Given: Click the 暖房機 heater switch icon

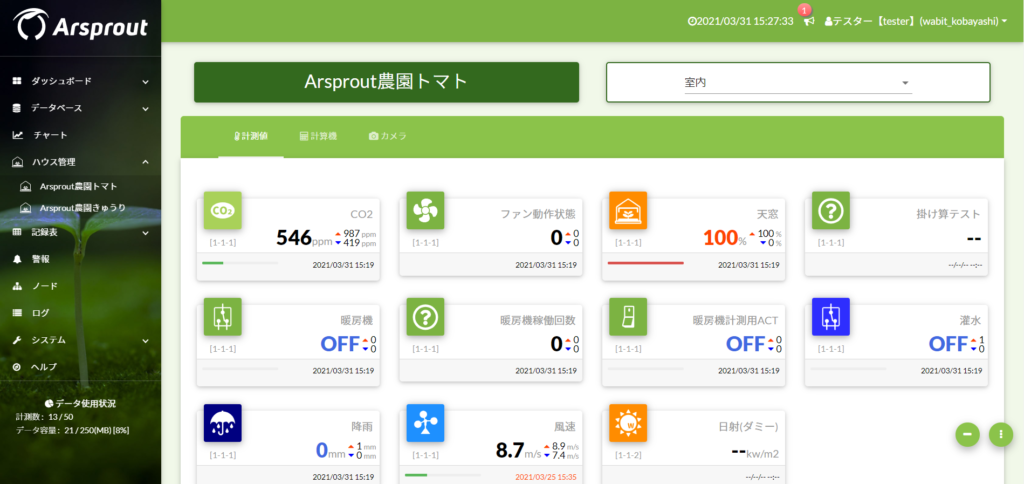Looking at the screenshot, I should 223,317.
